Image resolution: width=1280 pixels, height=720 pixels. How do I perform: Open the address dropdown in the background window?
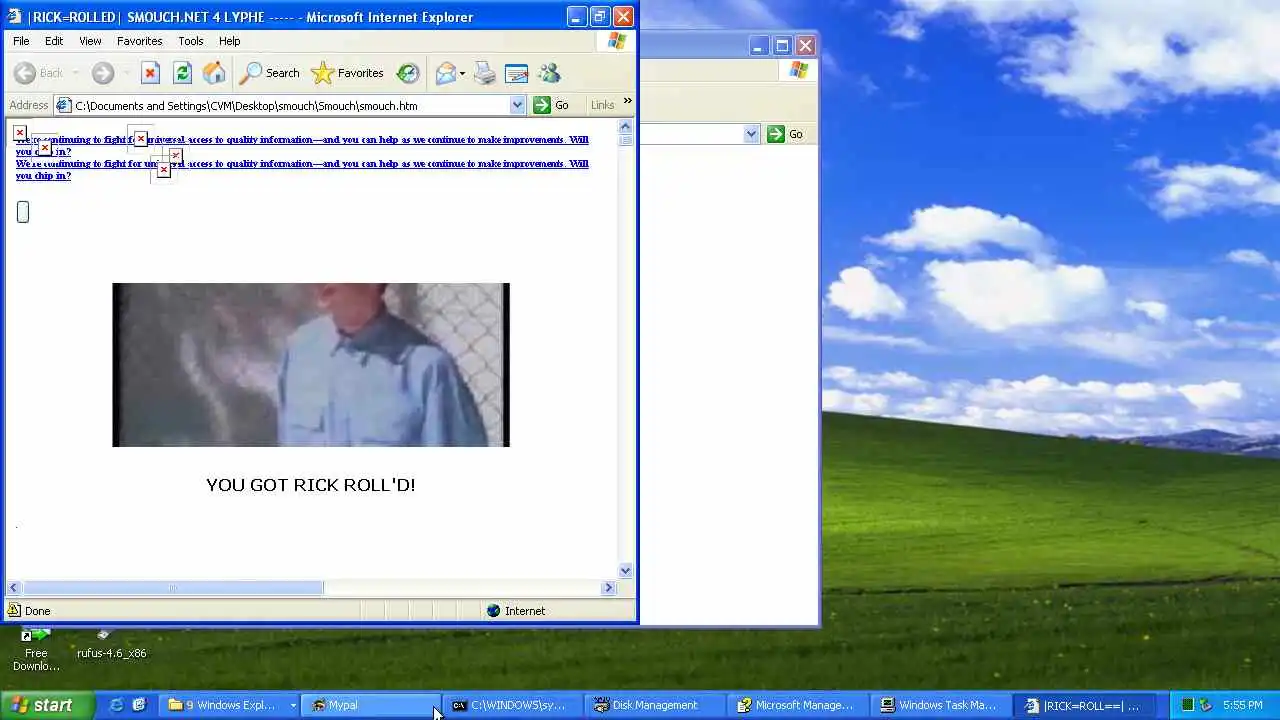(751, 134)
